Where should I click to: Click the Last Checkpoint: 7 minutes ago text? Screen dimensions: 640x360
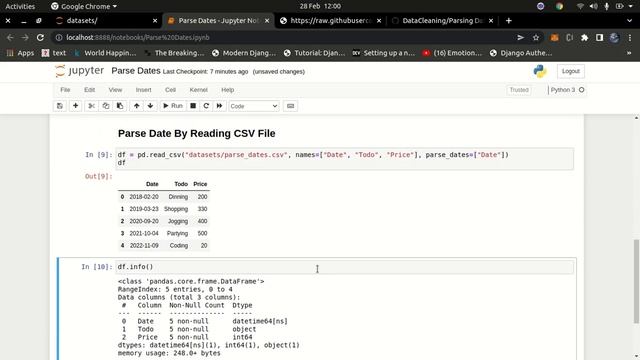coord(205,71)
